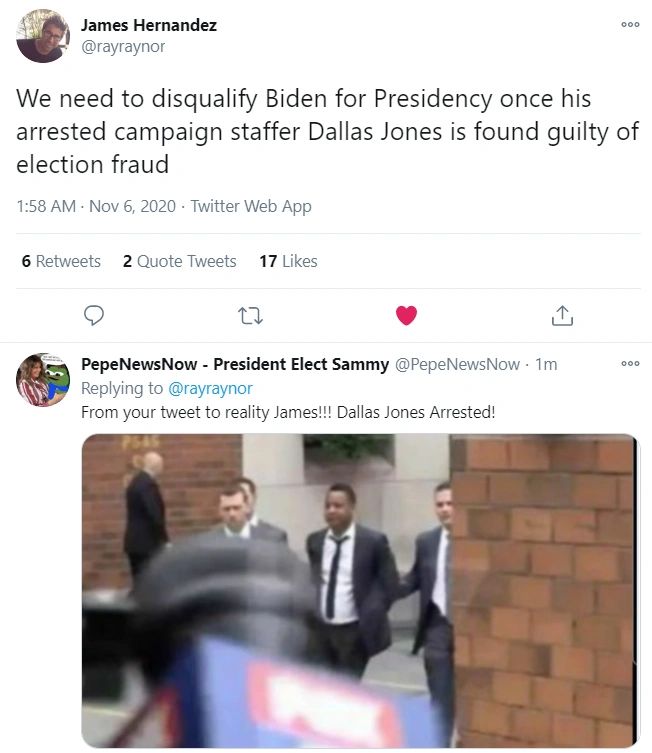The width and height of the screenshot is (652, 753).
Task: Click the Twitter Web App source link
Action: (x=251, y=206)
